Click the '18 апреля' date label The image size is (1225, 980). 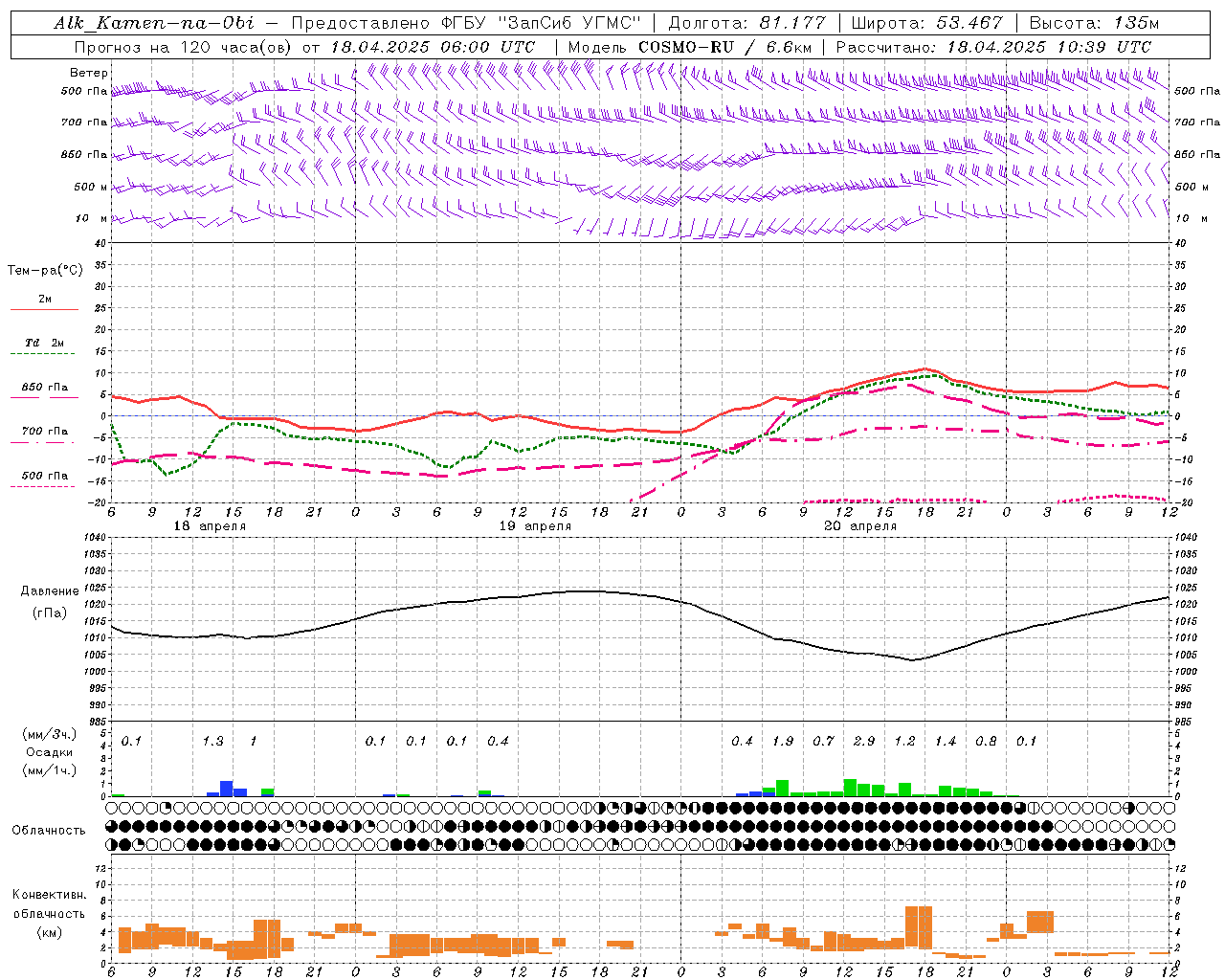point(210,526)
